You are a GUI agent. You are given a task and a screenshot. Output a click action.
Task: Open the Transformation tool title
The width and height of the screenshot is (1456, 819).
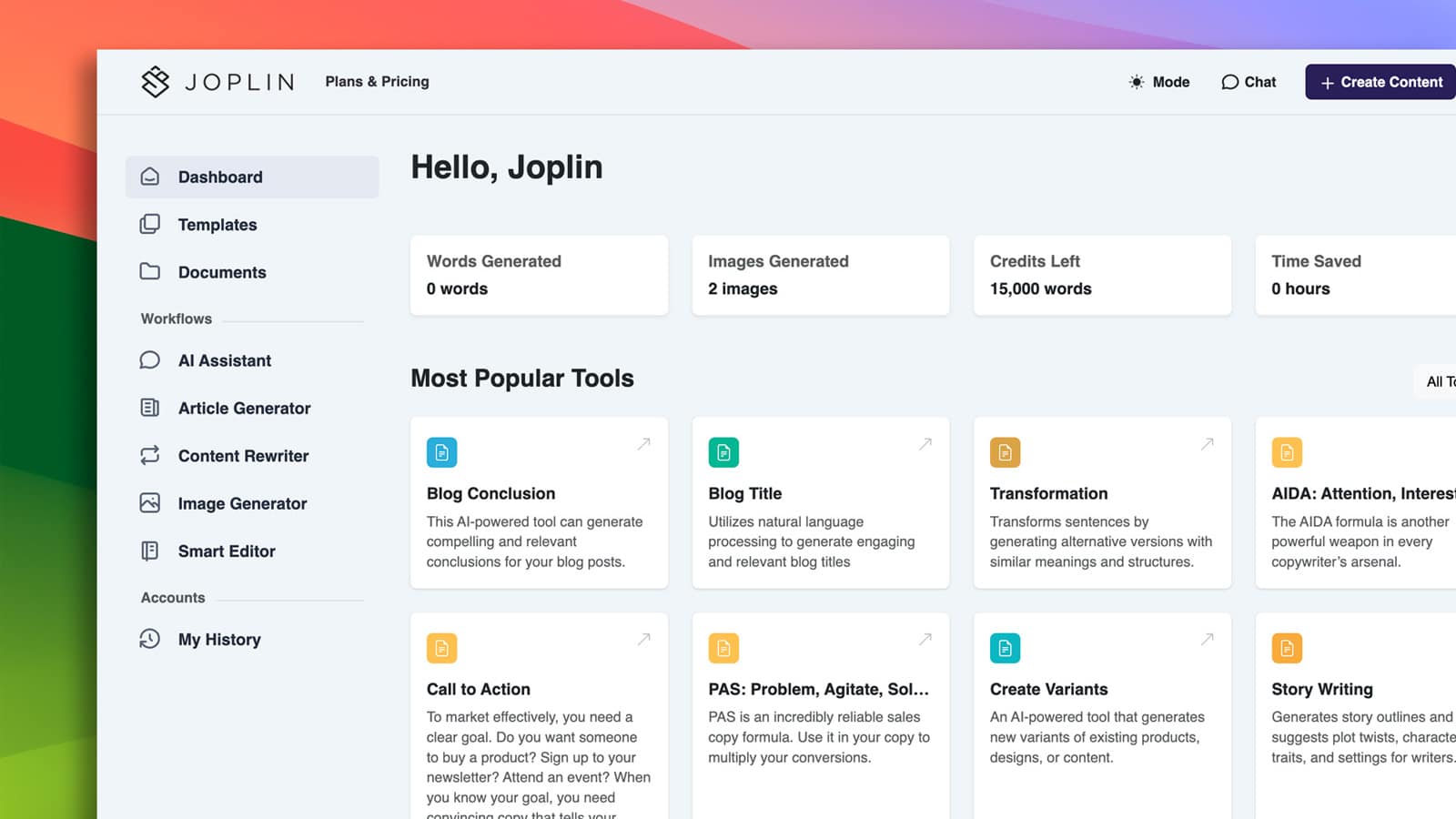1048,493
